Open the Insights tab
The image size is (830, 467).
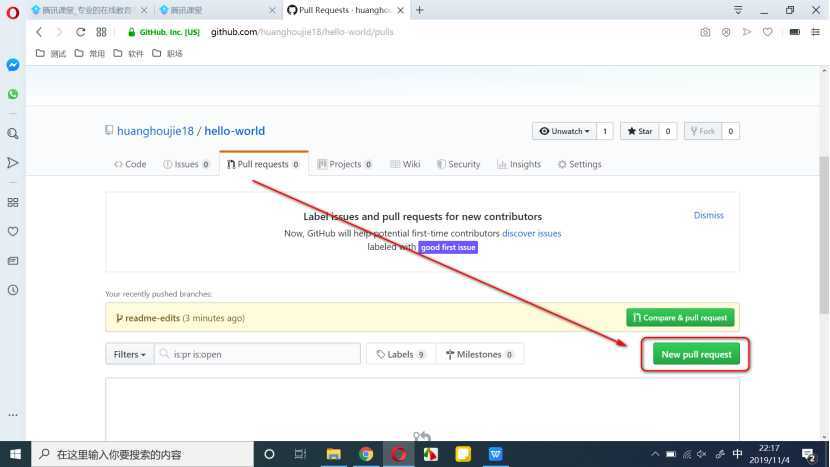click(x=519, y=164)
